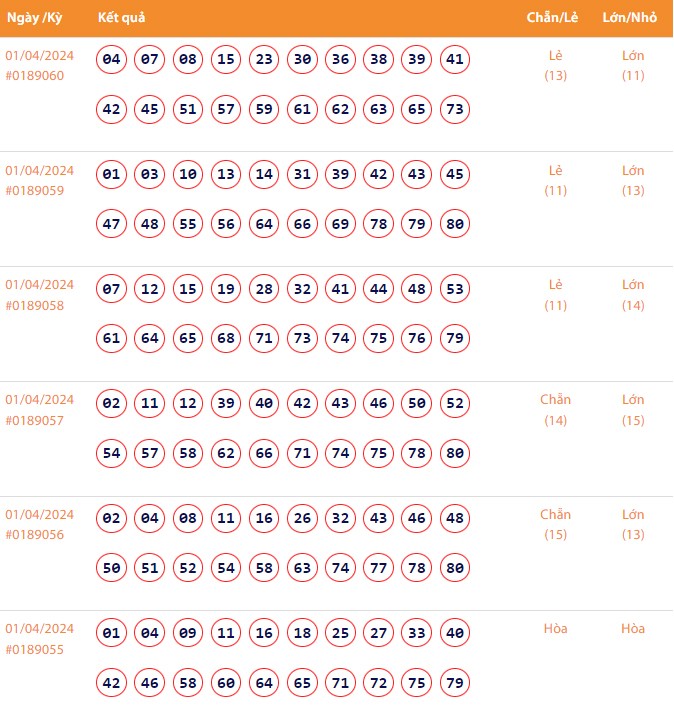Screen dimensions: 674x709
Task: Click the "Kết quả" column header
Action: pos(123,18)
